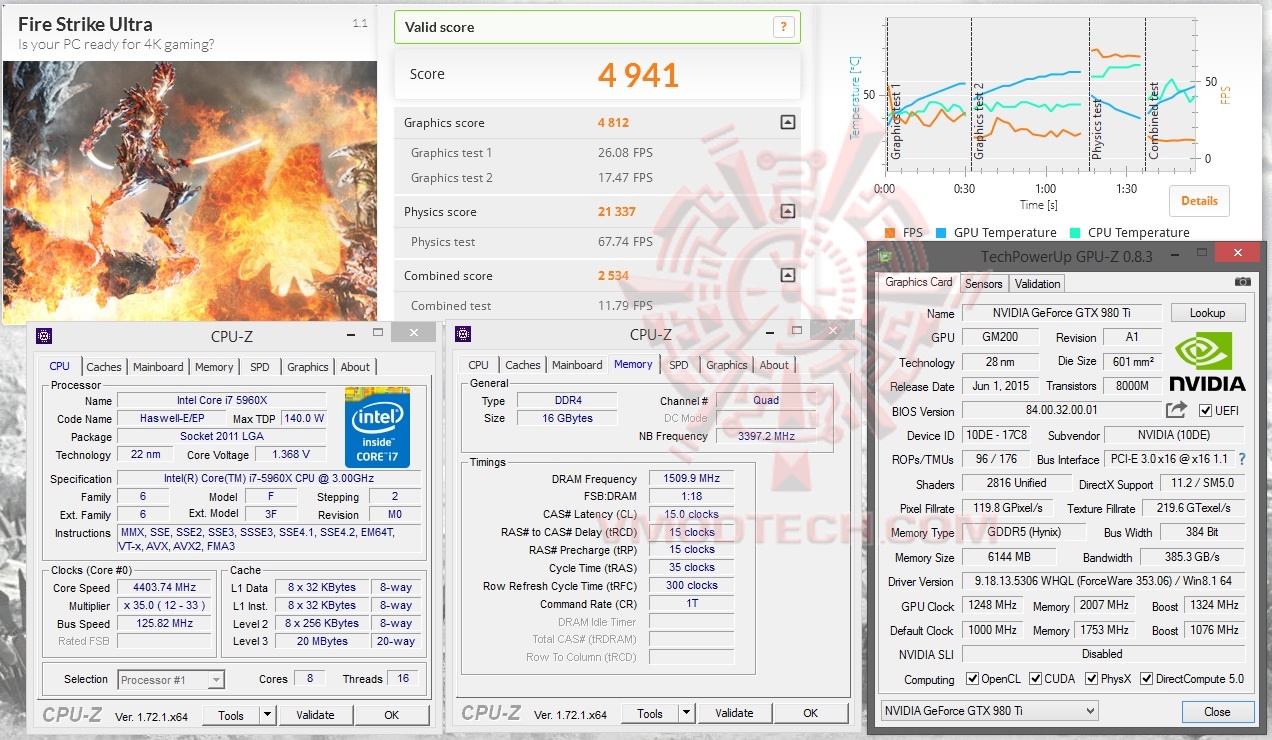Click the GPU-Z camera screenshot icon
1272x740 pixels.
1242,283
